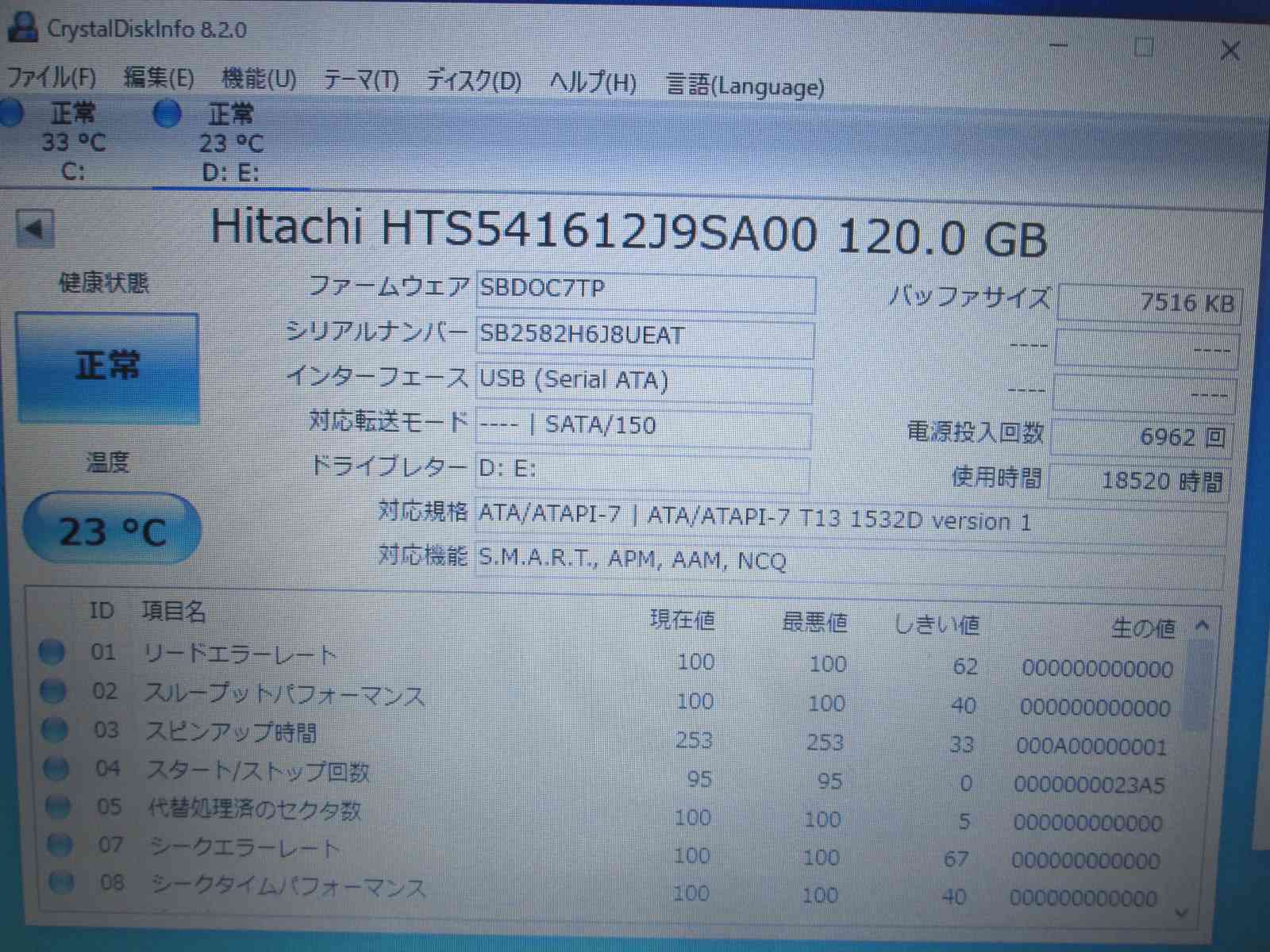
Task: Click the 正常 health status button
Action: click(107, 367)
